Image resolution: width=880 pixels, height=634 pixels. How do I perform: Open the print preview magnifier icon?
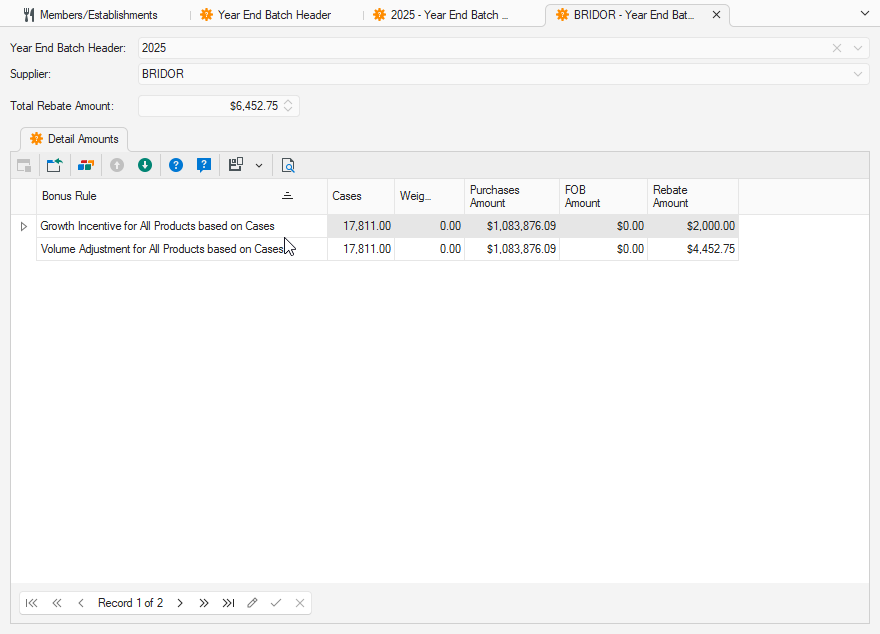(288, 165)
